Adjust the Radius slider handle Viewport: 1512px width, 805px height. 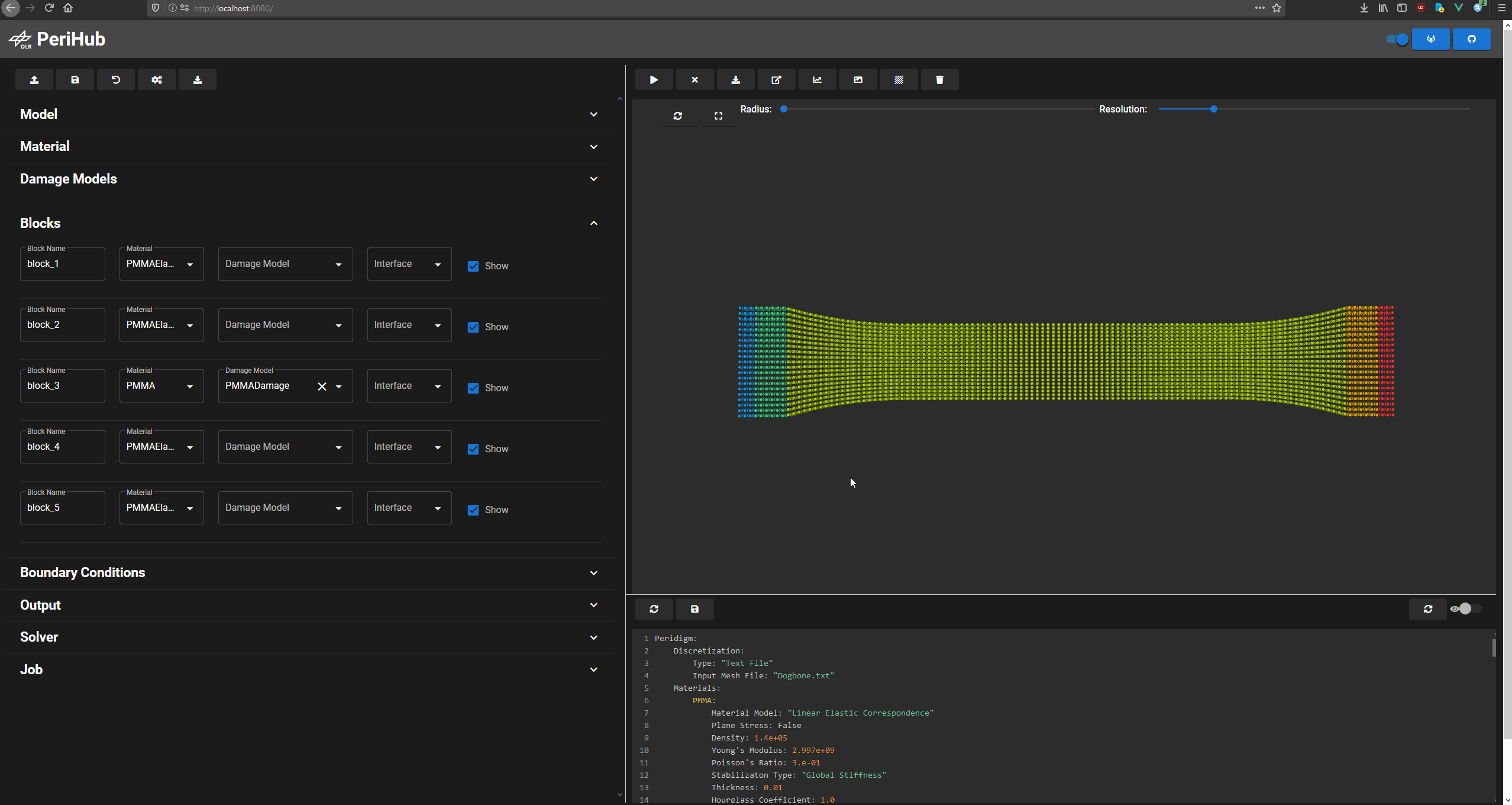point(784,109)
